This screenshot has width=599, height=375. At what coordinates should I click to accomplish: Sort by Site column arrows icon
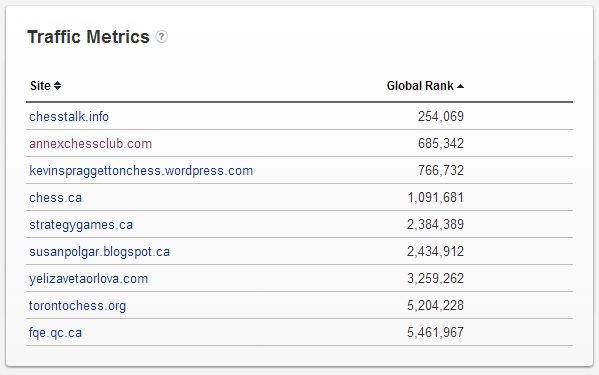click(57, 86)
